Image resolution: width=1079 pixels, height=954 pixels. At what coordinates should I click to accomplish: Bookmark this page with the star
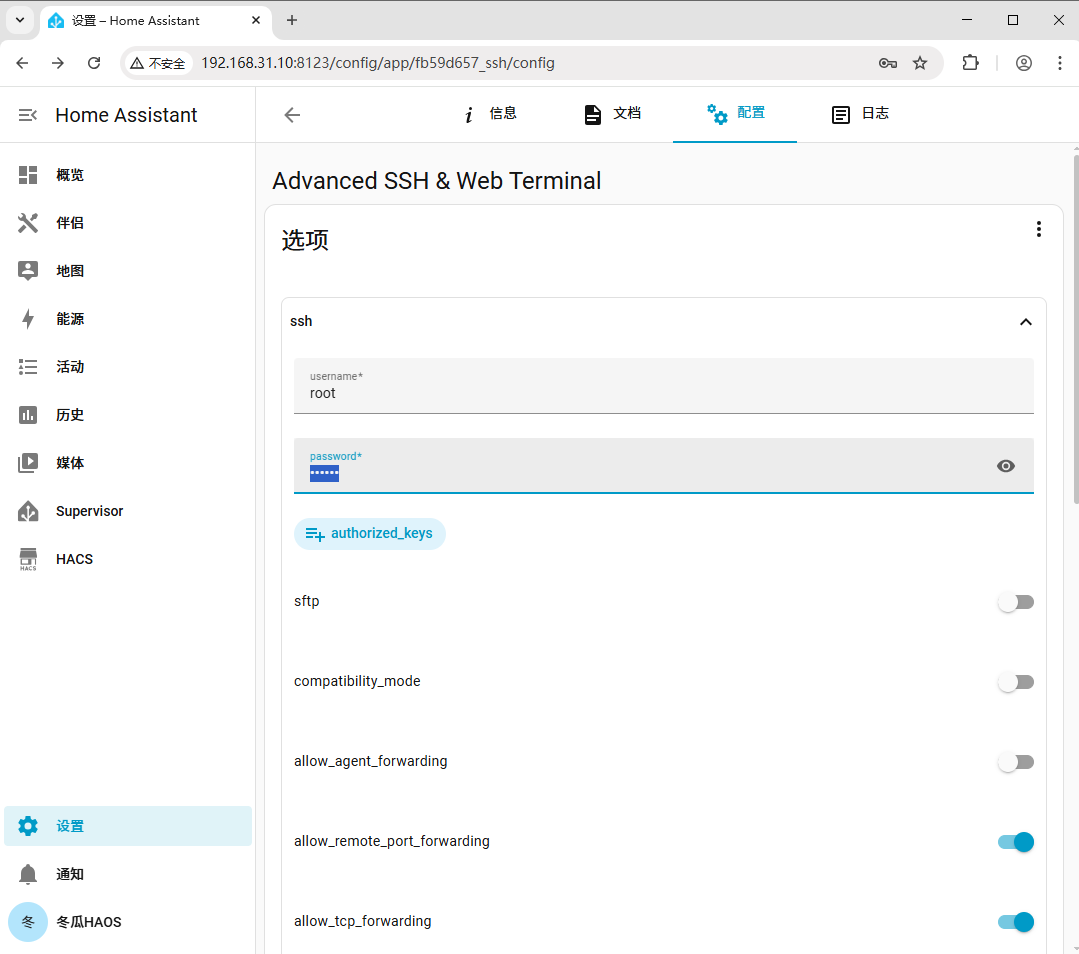click(x=920, y=63)
